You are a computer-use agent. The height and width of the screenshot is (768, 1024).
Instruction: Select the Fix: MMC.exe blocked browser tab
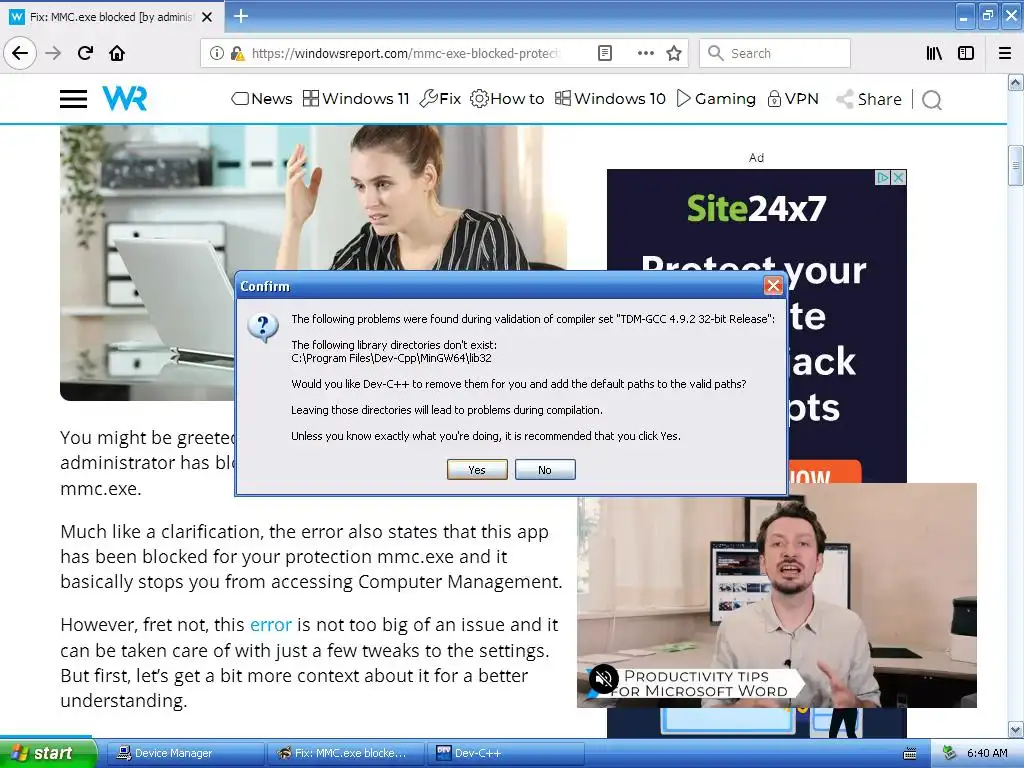coord(112,17)
